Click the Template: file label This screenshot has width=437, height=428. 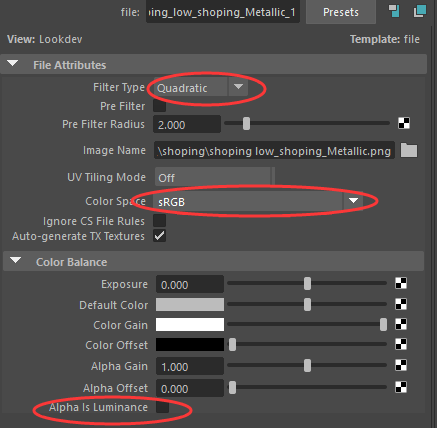[385, 39]
